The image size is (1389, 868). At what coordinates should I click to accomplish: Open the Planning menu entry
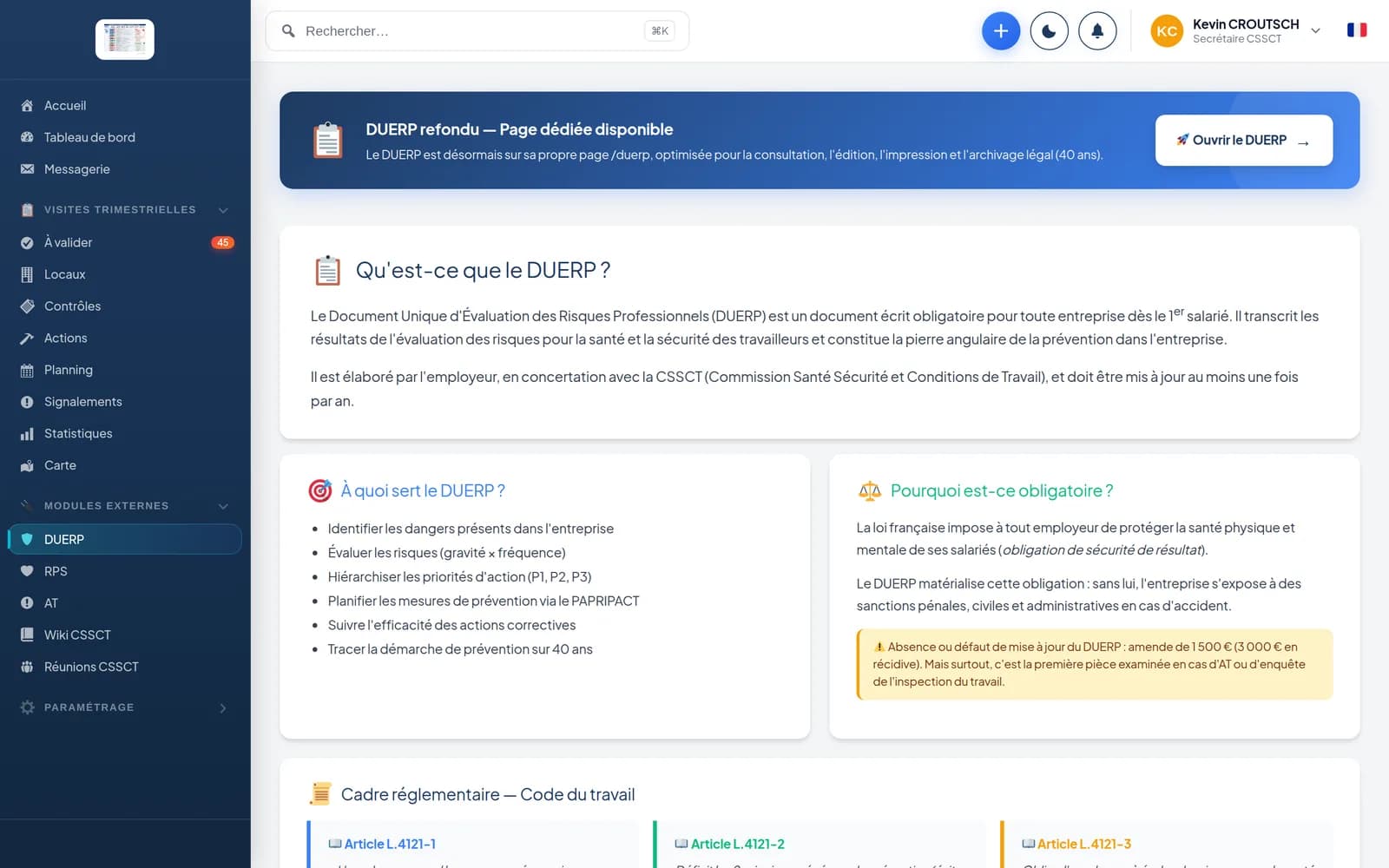click(x=126, y=370)
